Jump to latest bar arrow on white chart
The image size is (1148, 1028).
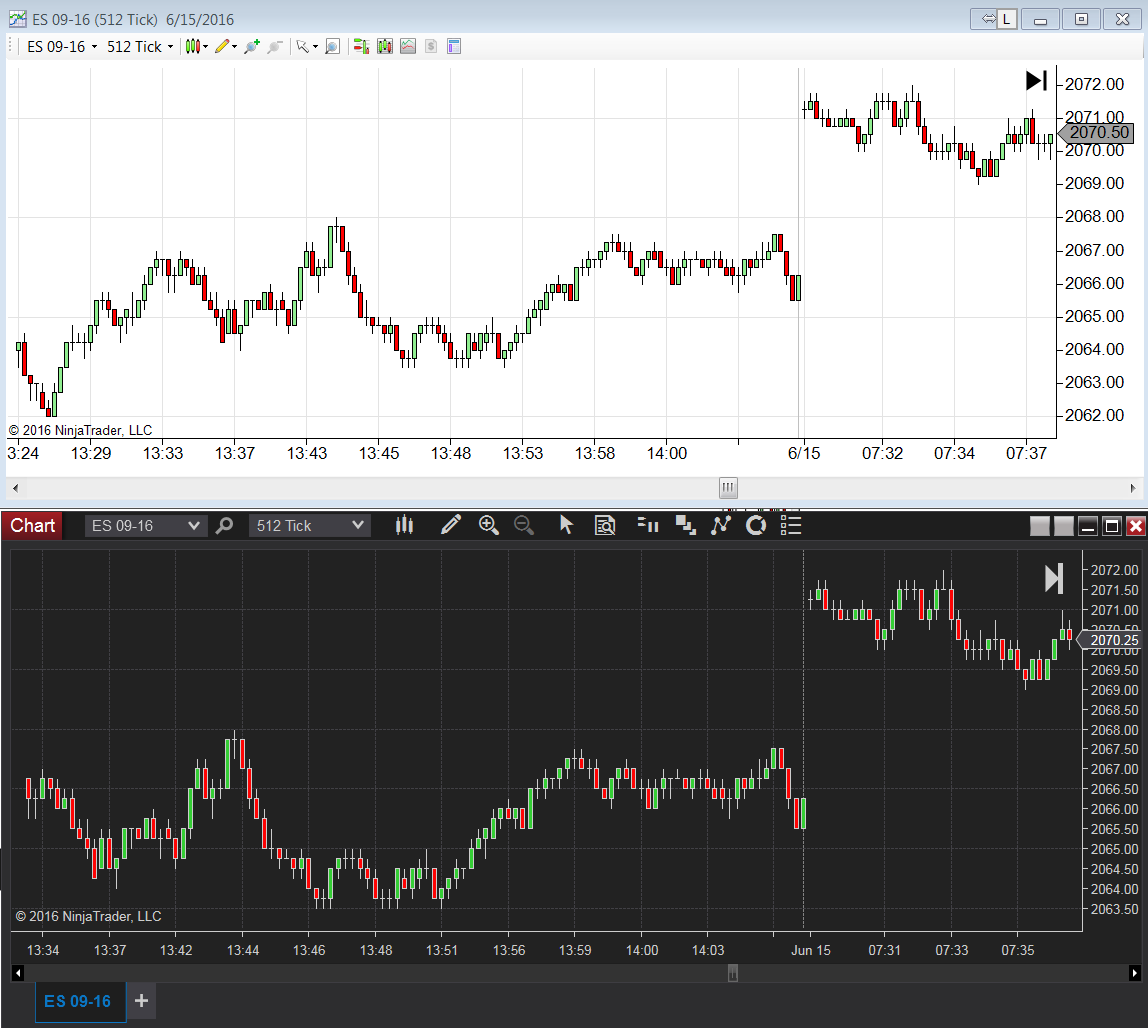coord(1036,81)
